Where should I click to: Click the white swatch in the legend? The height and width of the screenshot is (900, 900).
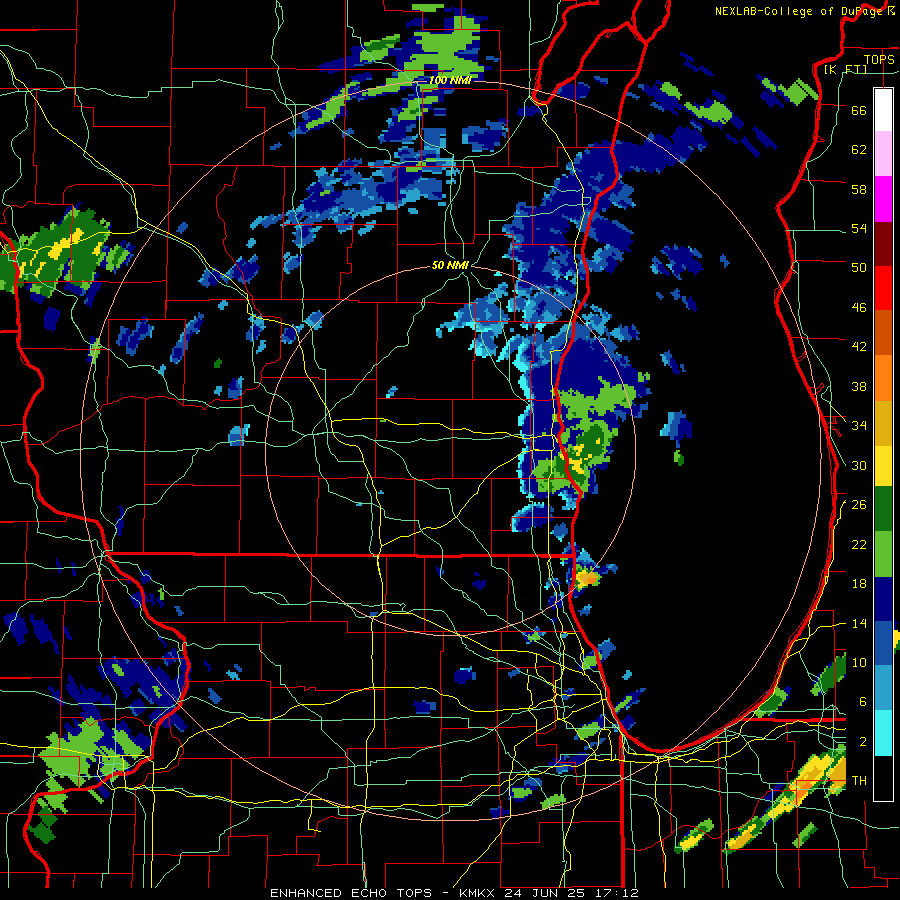point(883,110)
